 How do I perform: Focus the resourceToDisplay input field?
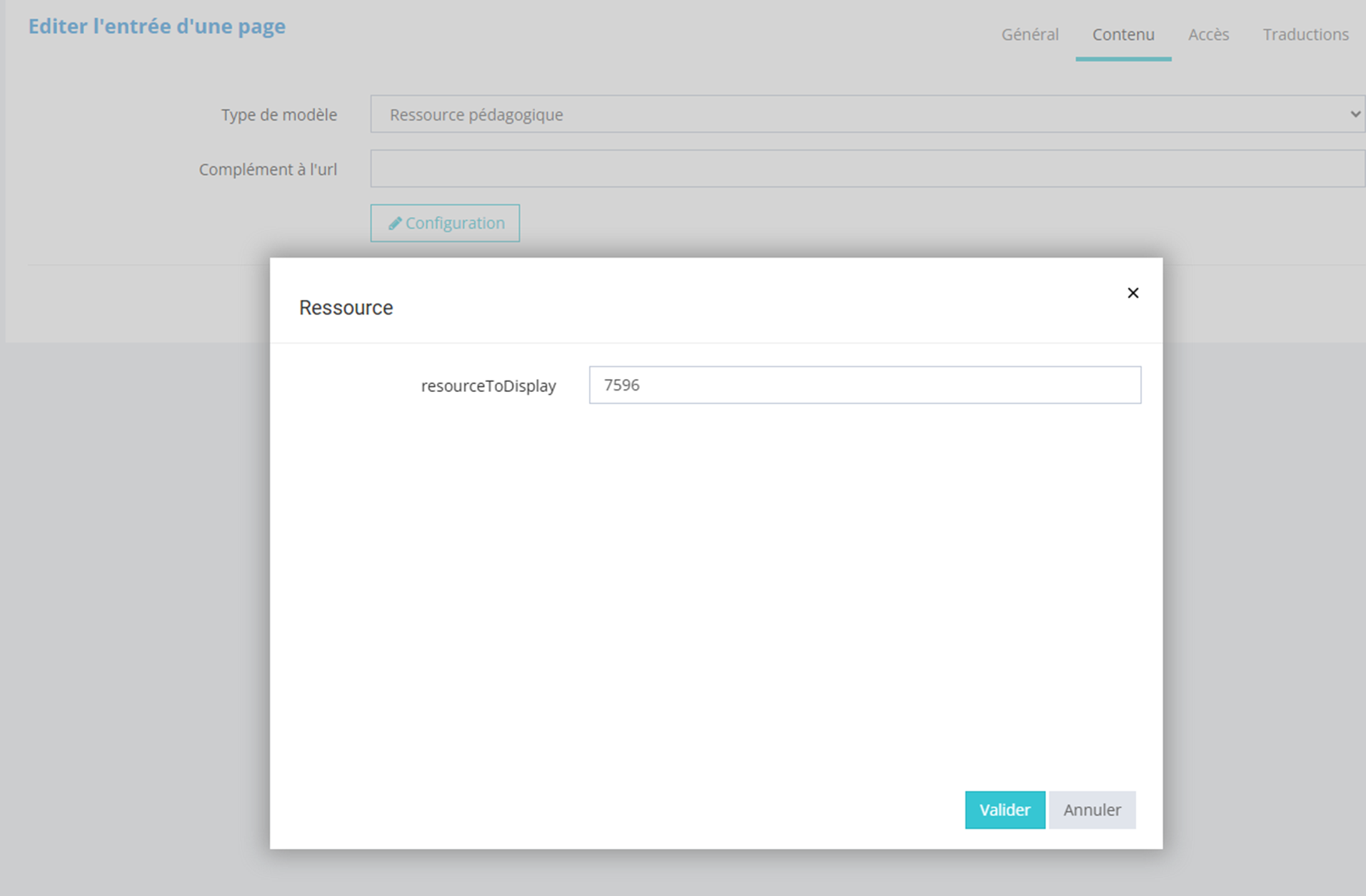click(x=864, y=385)
